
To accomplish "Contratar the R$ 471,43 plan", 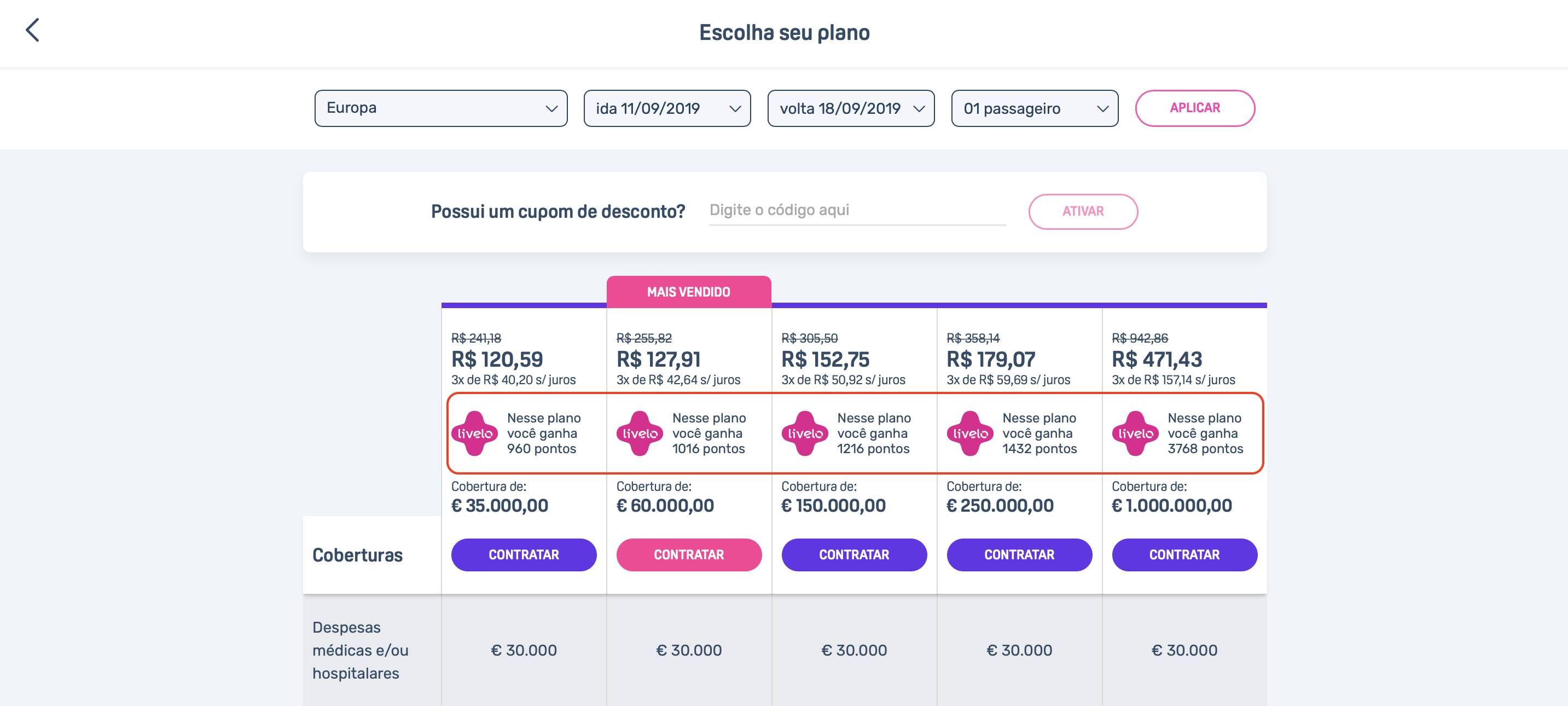I will 1184,555.
